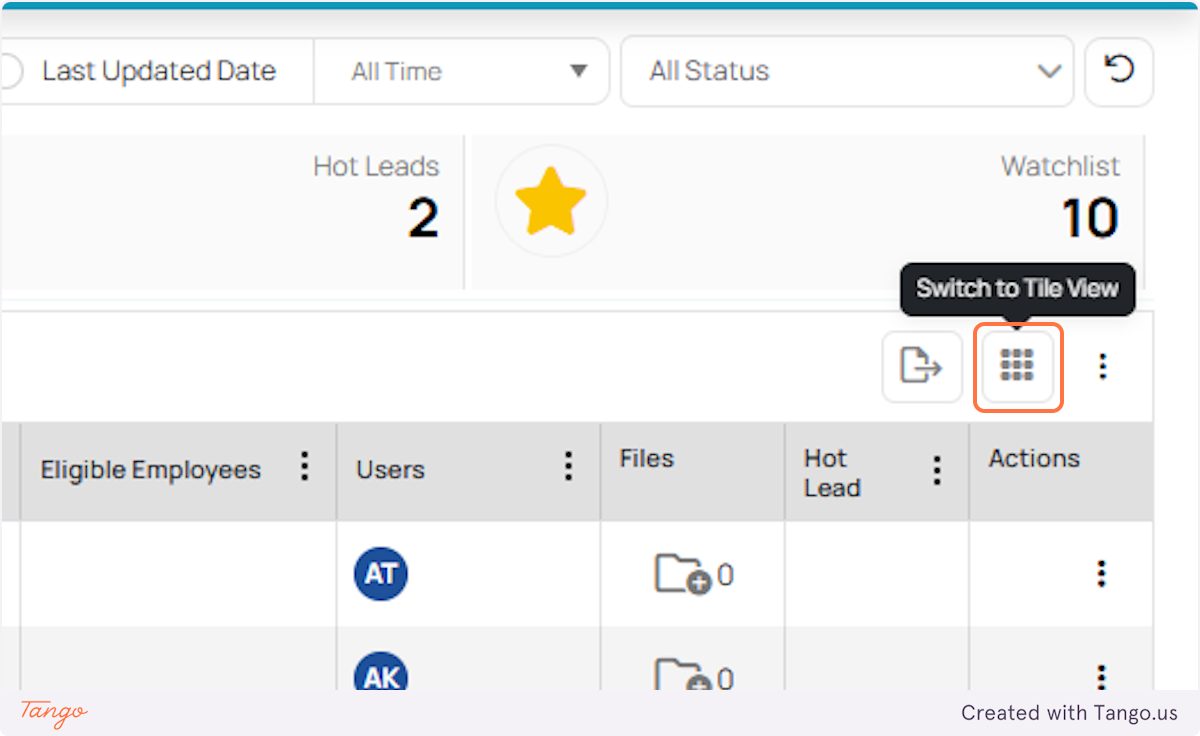This screenshot has height=736, width=1200.
Task: Click the Last Updated Date filter field
Action: pos(158,71)
